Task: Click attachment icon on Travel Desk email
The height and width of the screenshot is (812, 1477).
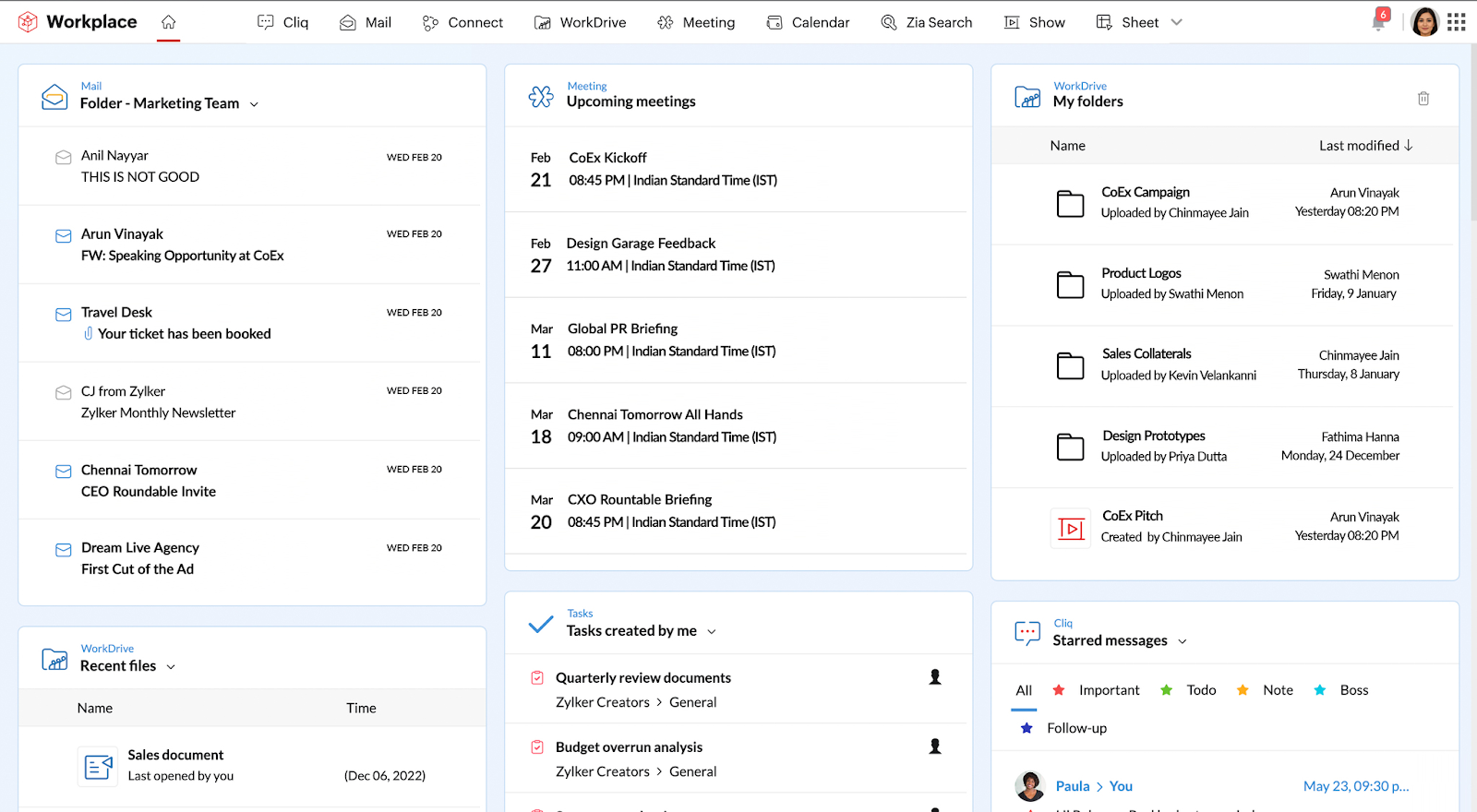Action: pyautogui.click(x=88, y=333)
